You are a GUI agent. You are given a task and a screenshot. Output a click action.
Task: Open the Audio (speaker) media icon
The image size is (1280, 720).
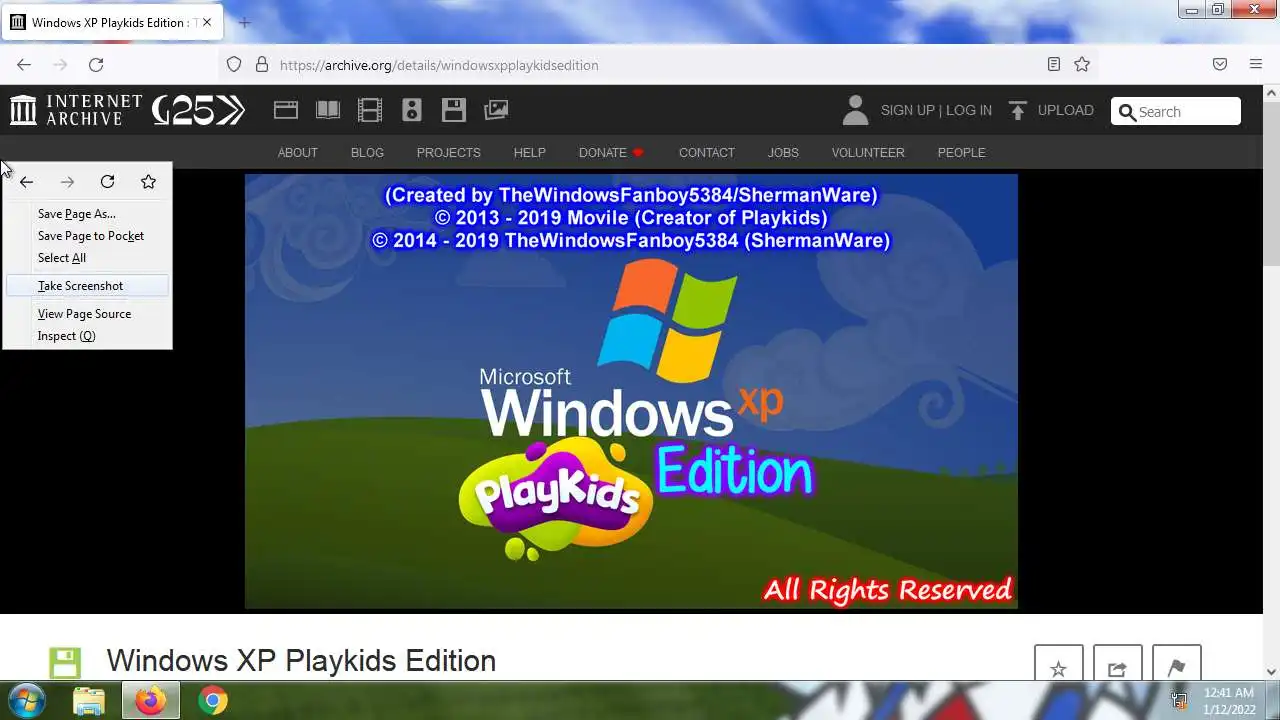412,110
